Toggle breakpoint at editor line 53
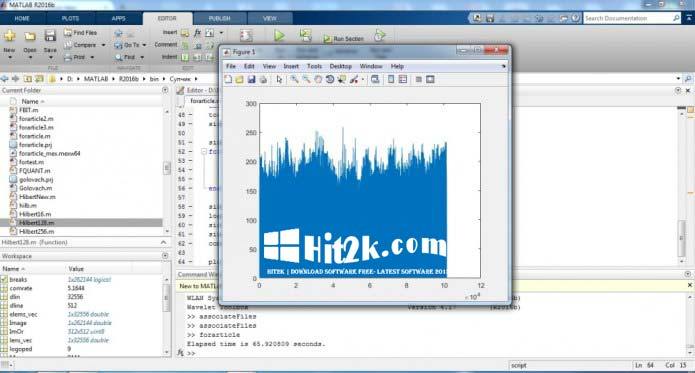This screenshot has height=373, width=695. pyautogui.click(x=191, y=160)
